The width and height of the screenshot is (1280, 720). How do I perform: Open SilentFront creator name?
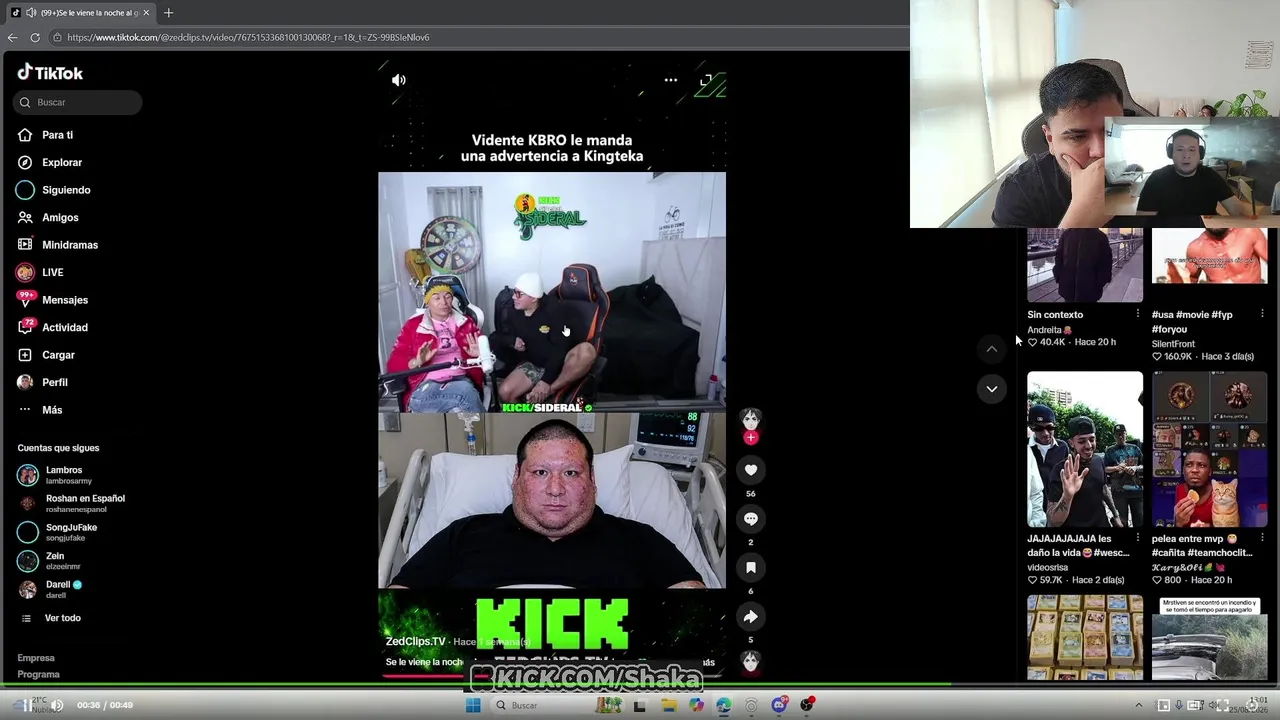click(1173, 344)
